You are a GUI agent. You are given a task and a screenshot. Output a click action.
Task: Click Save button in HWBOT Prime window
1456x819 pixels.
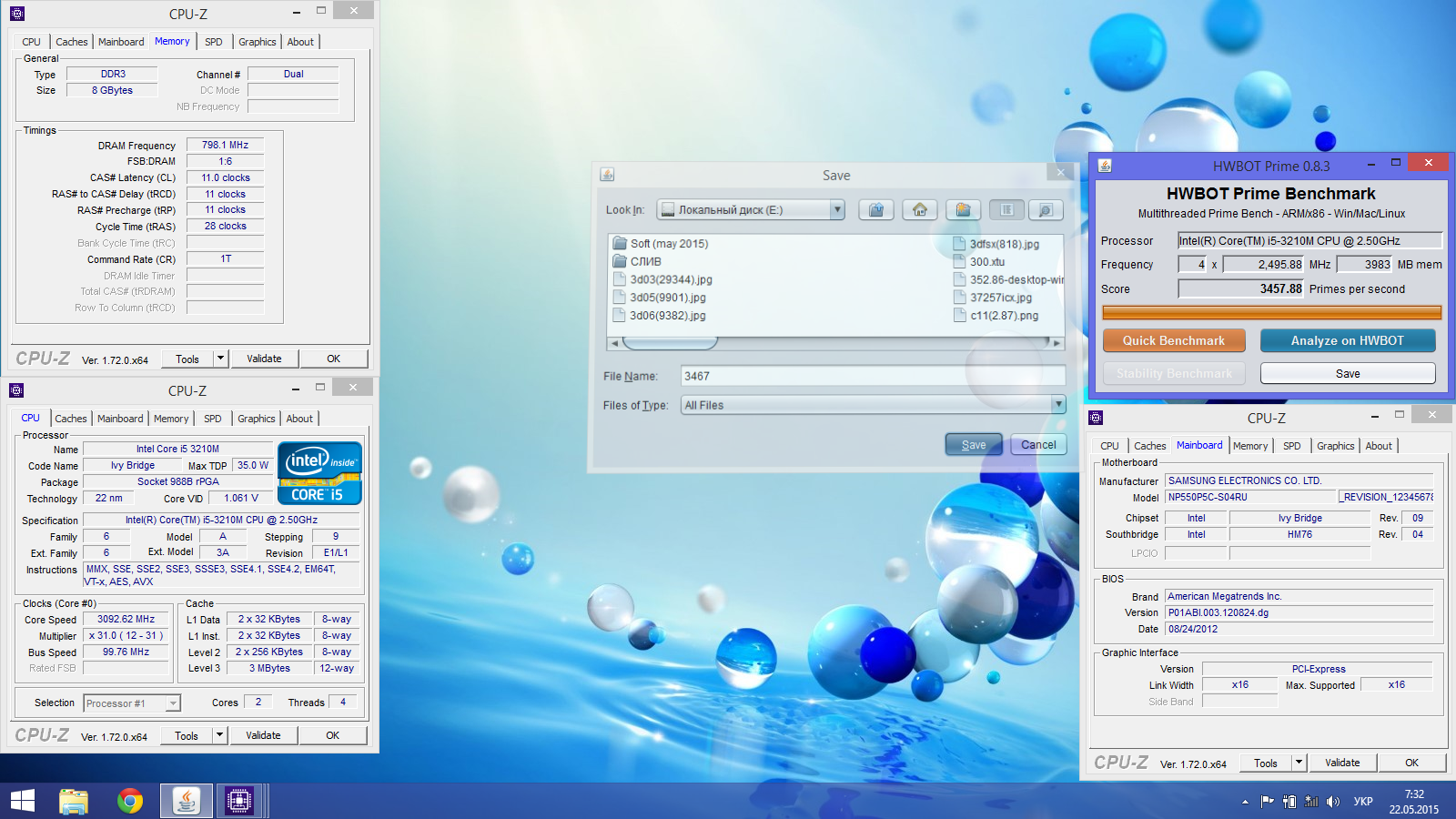click(1348, 373)
